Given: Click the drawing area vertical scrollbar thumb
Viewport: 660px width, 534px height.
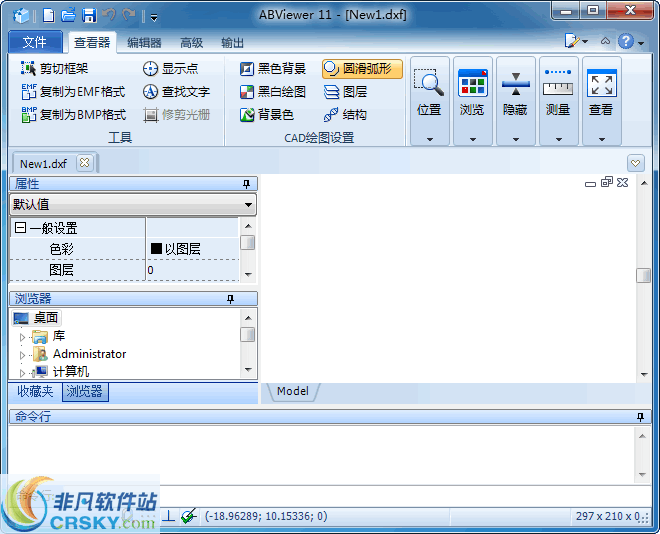Looking at the screenshot, I should (643, 276).
